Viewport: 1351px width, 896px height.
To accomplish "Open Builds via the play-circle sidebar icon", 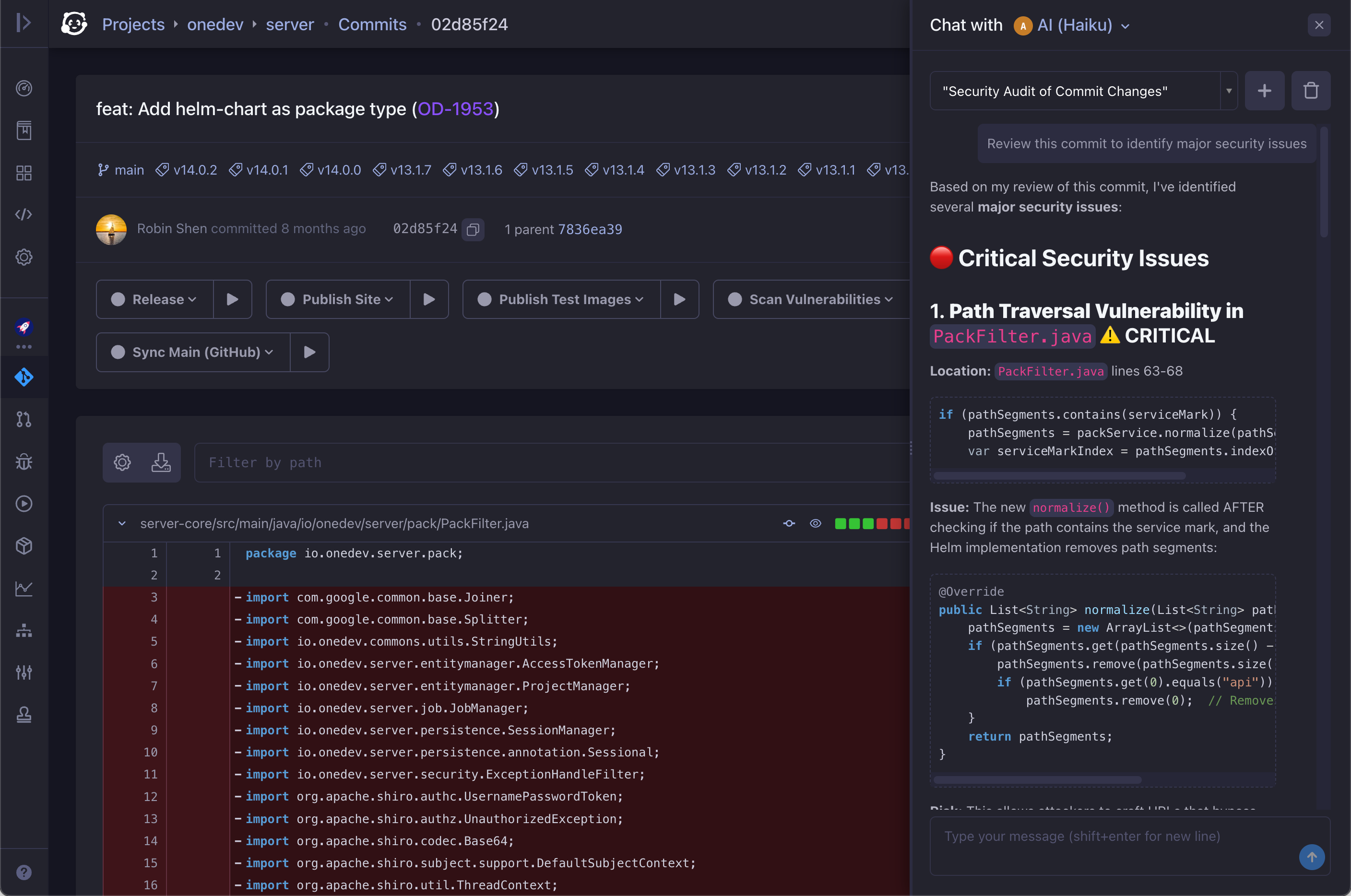I will (24, 504).
